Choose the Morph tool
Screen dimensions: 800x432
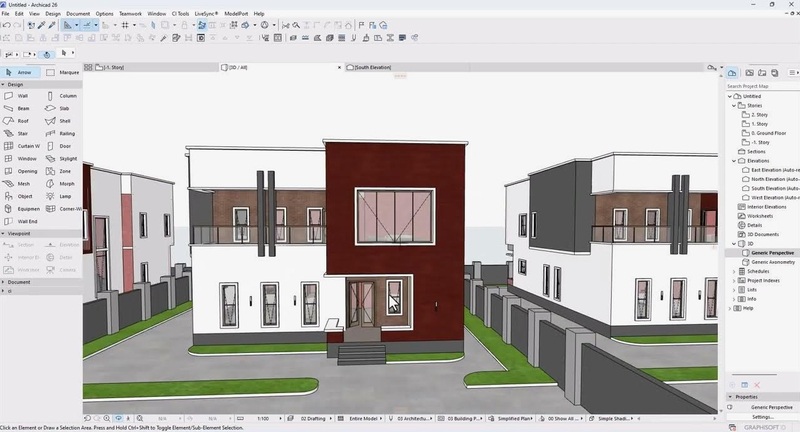[62, 184]
